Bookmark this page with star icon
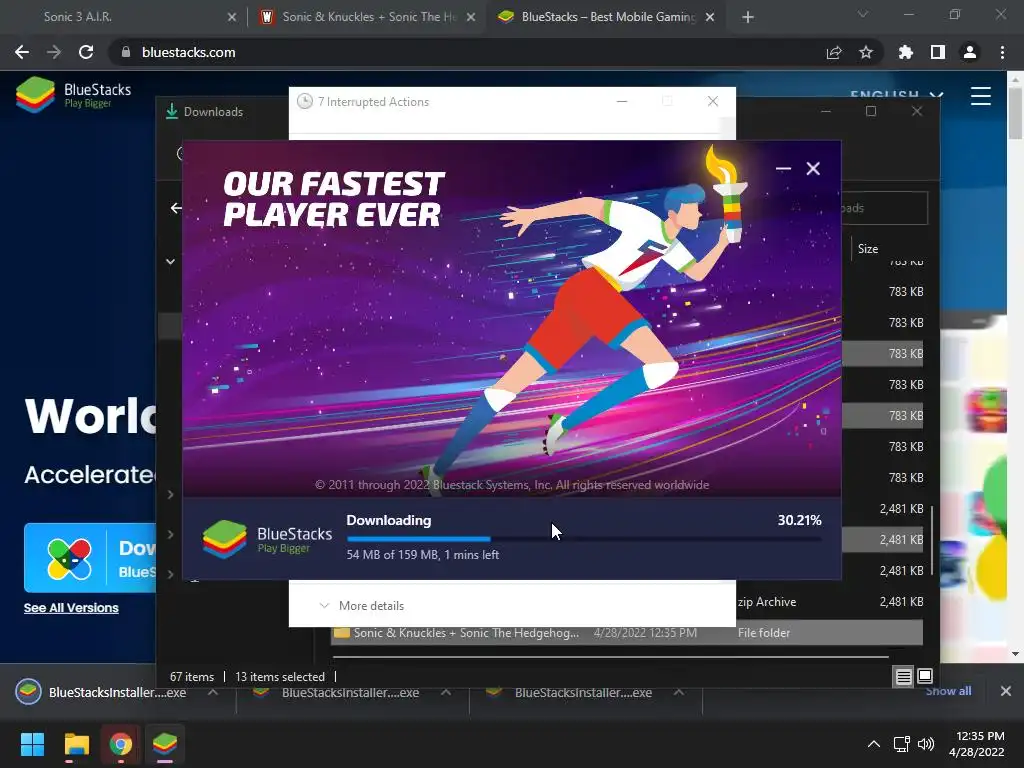1024x768 pixels. coord(866,52)
